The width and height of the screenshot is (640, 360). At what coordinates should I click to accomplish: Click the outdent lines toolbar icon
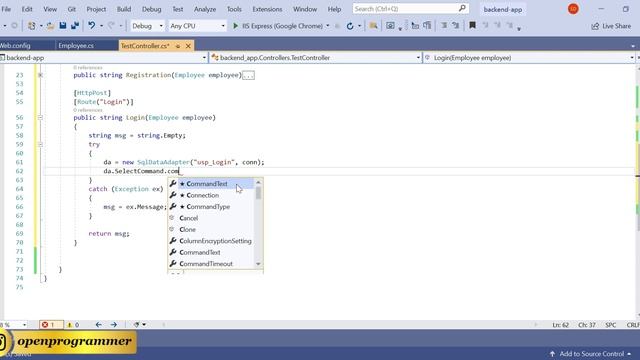click(415, 26)
